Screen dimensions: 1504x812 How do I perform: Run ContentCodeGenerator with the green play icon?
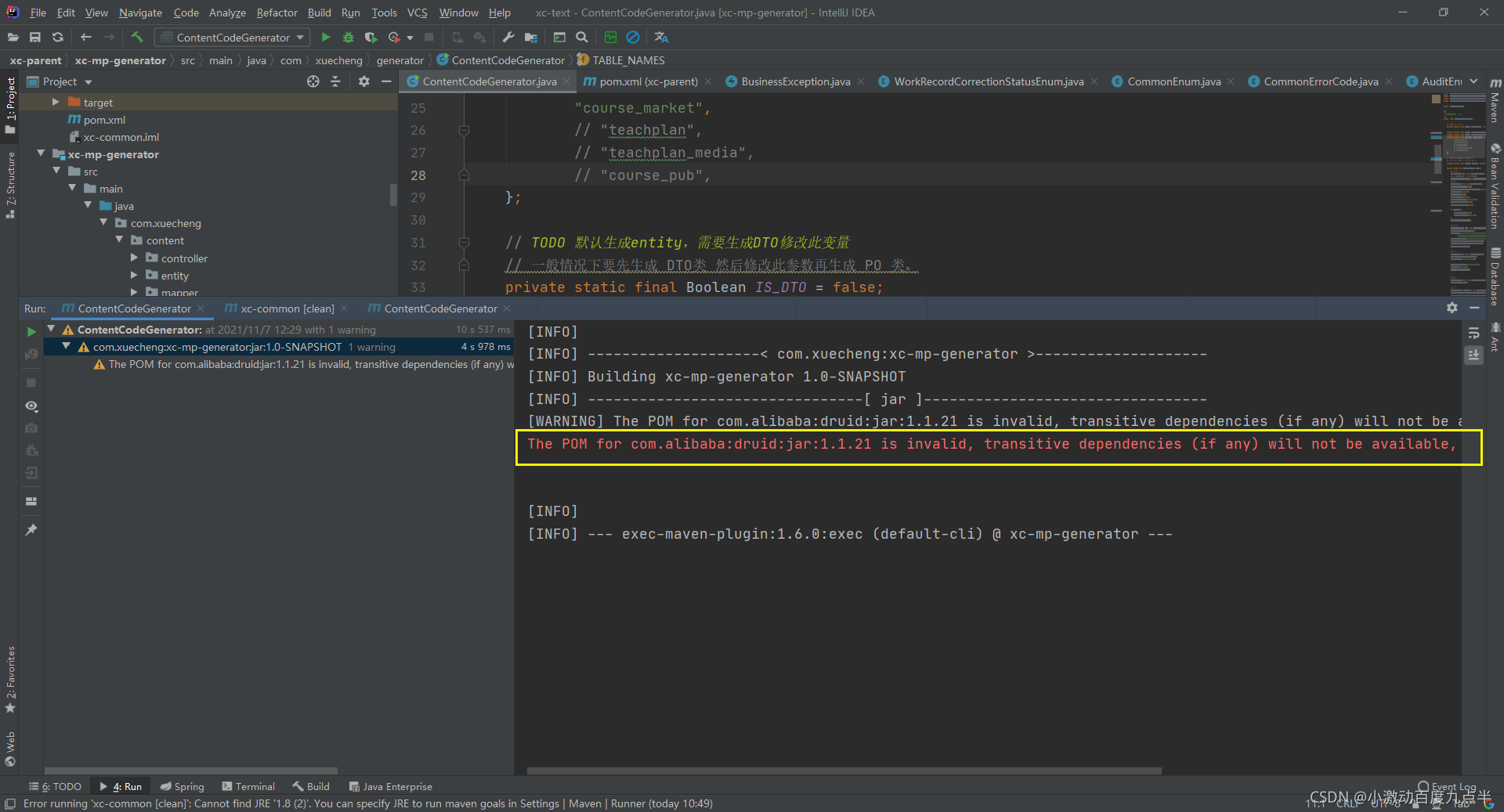click(x=326, y=37)
